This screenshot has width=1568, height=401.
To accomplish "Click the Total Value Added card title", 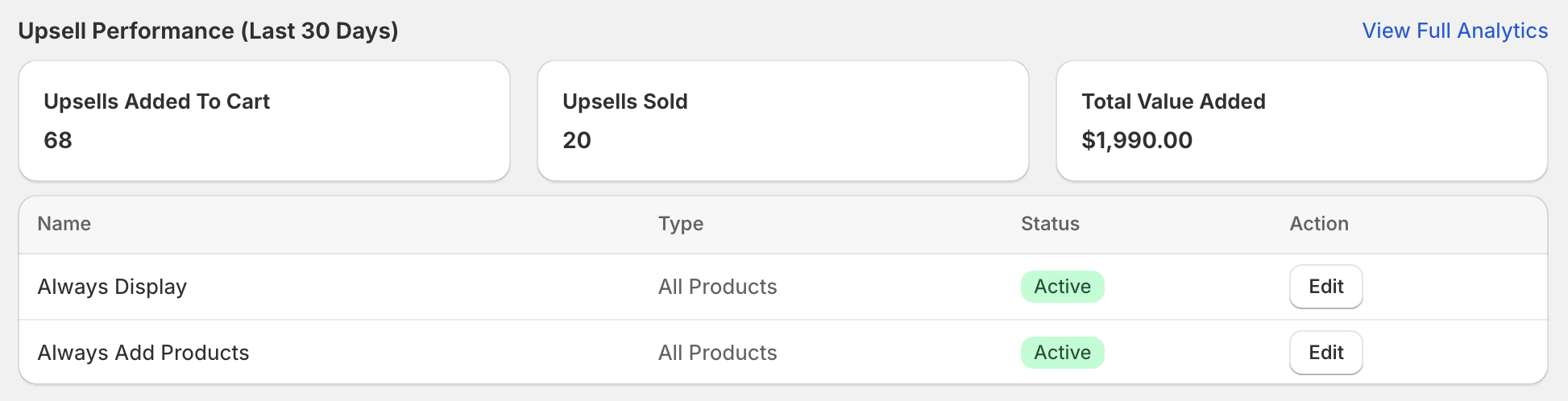I will 1173,101.
